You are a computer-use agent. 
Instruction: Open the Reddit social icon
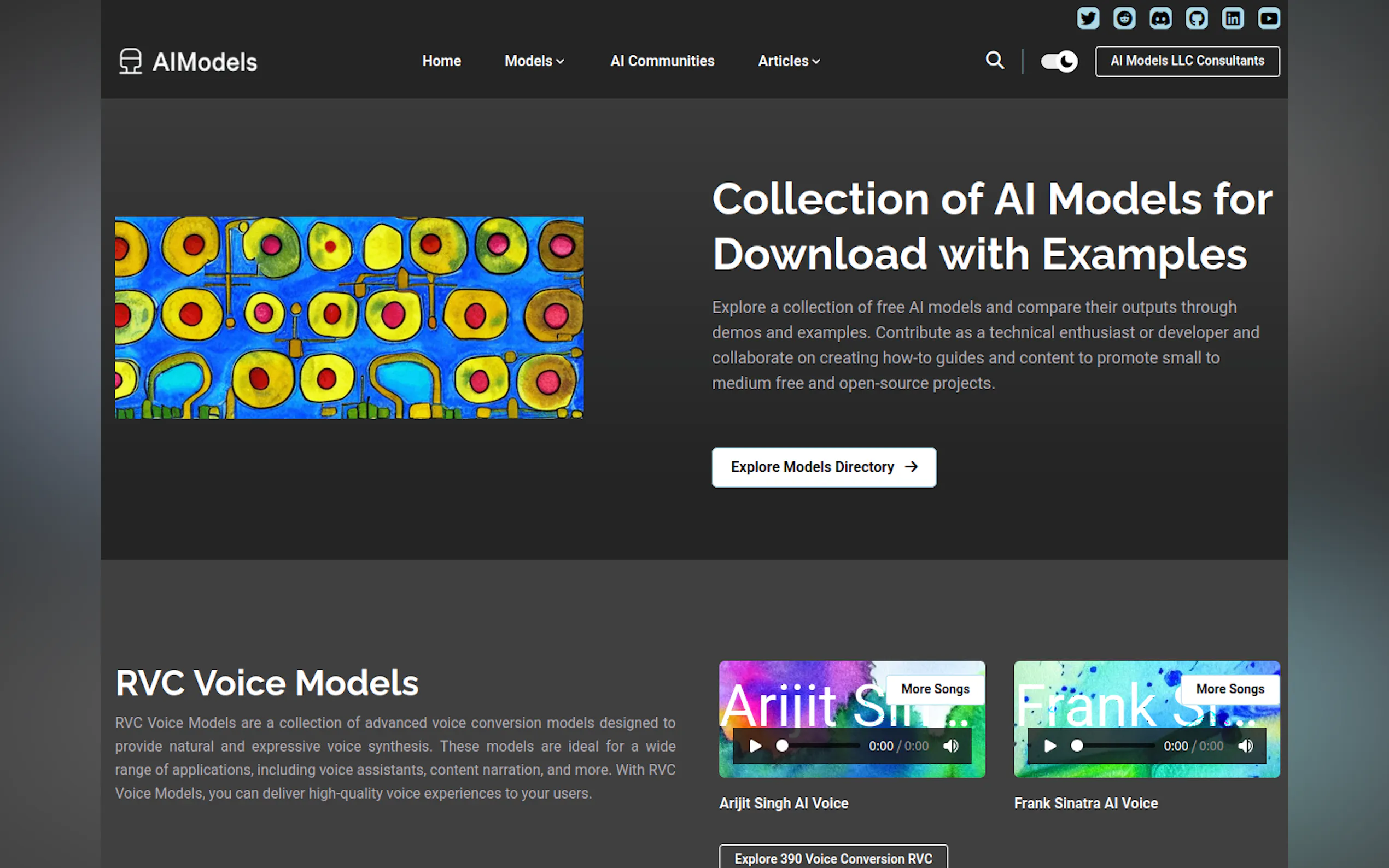[x=1124, y=19]
